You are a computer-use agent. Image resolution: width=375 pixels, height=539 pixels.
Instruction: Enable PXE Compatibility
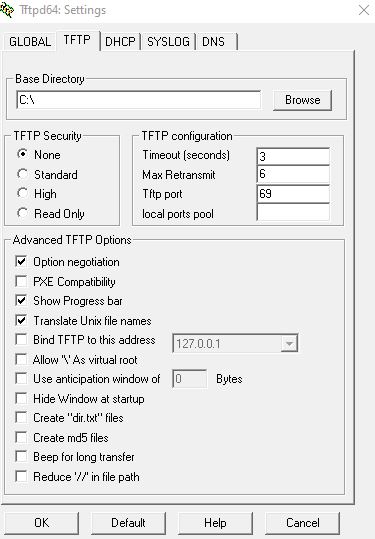coord(21,282)
